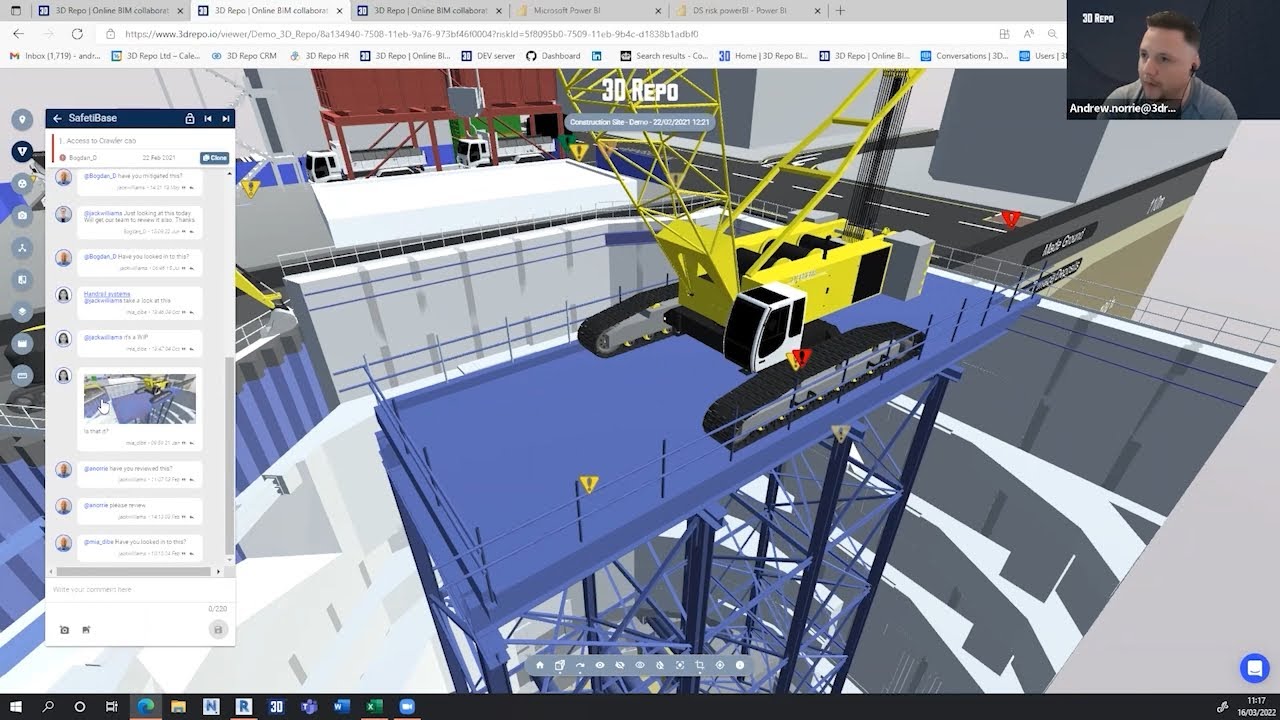
Task: Switch to first 3D Repo browser tab
Action: point(110,11)
